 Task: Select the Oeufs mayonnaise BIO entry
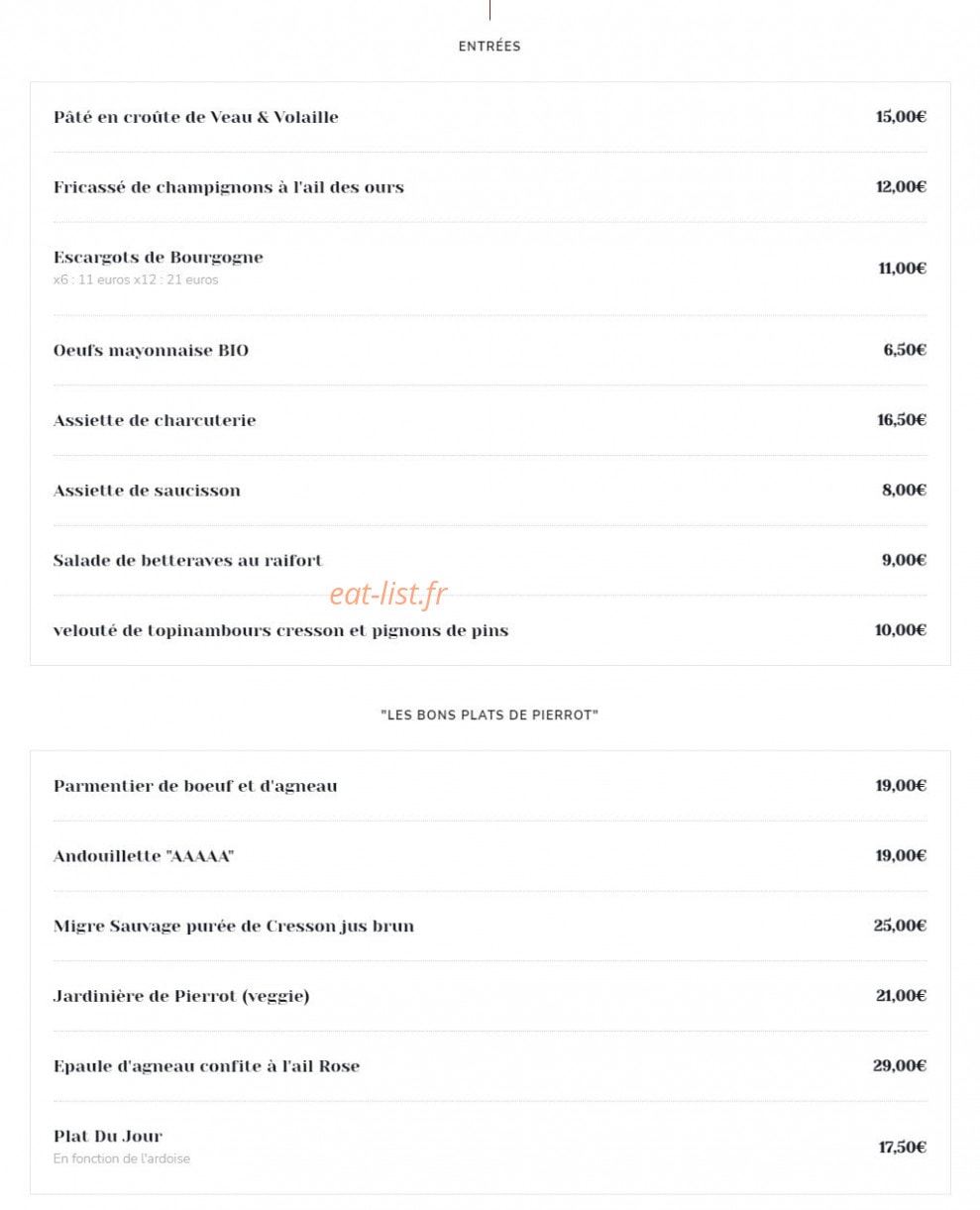click(x=151, y=351)
